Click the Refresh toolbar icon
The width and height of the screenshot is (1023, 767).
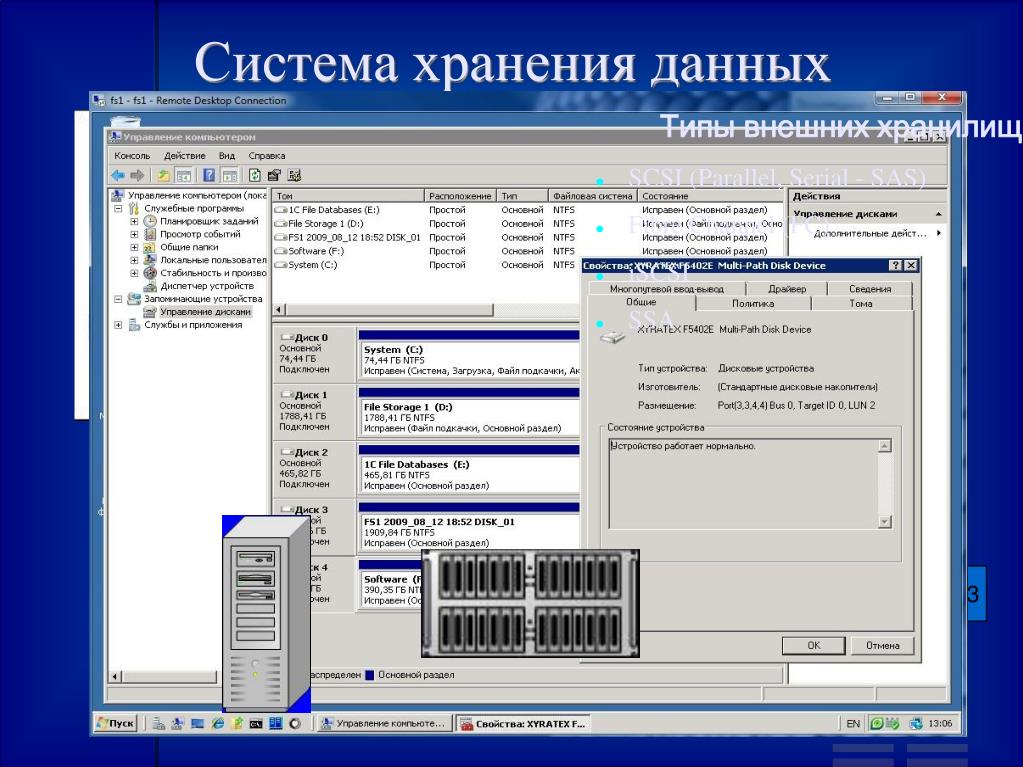[x=254, y=175]
